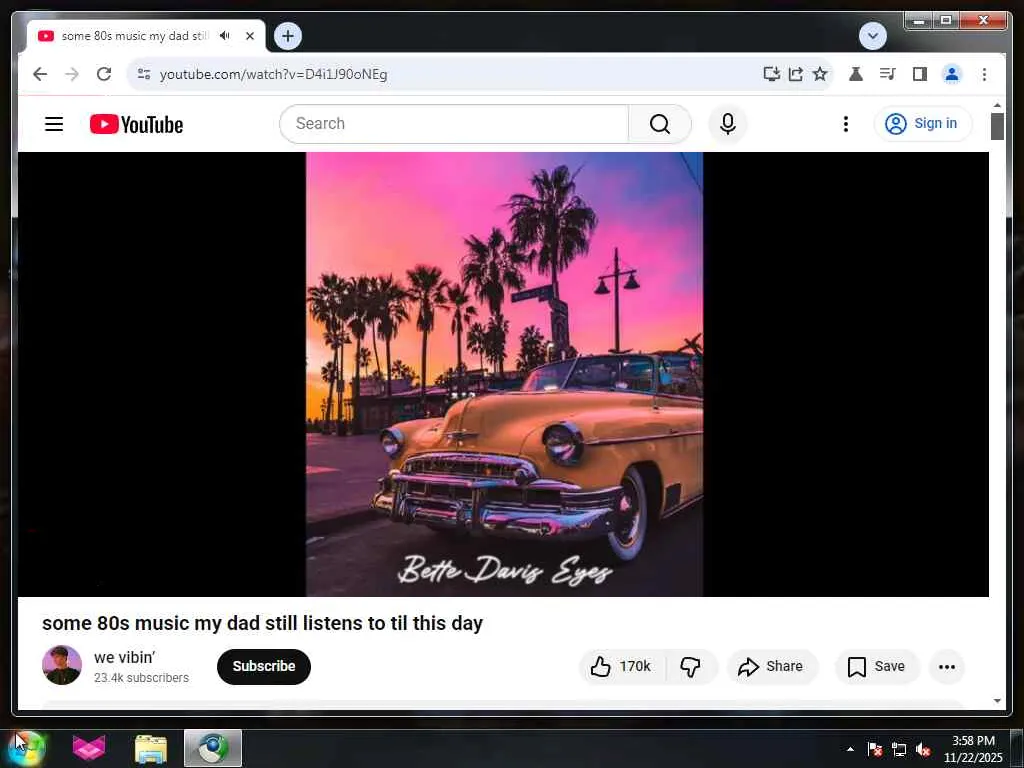Like the video with 170k thumbs up
Viewport: 1024px width, 768px height.
tap(621, 666)
